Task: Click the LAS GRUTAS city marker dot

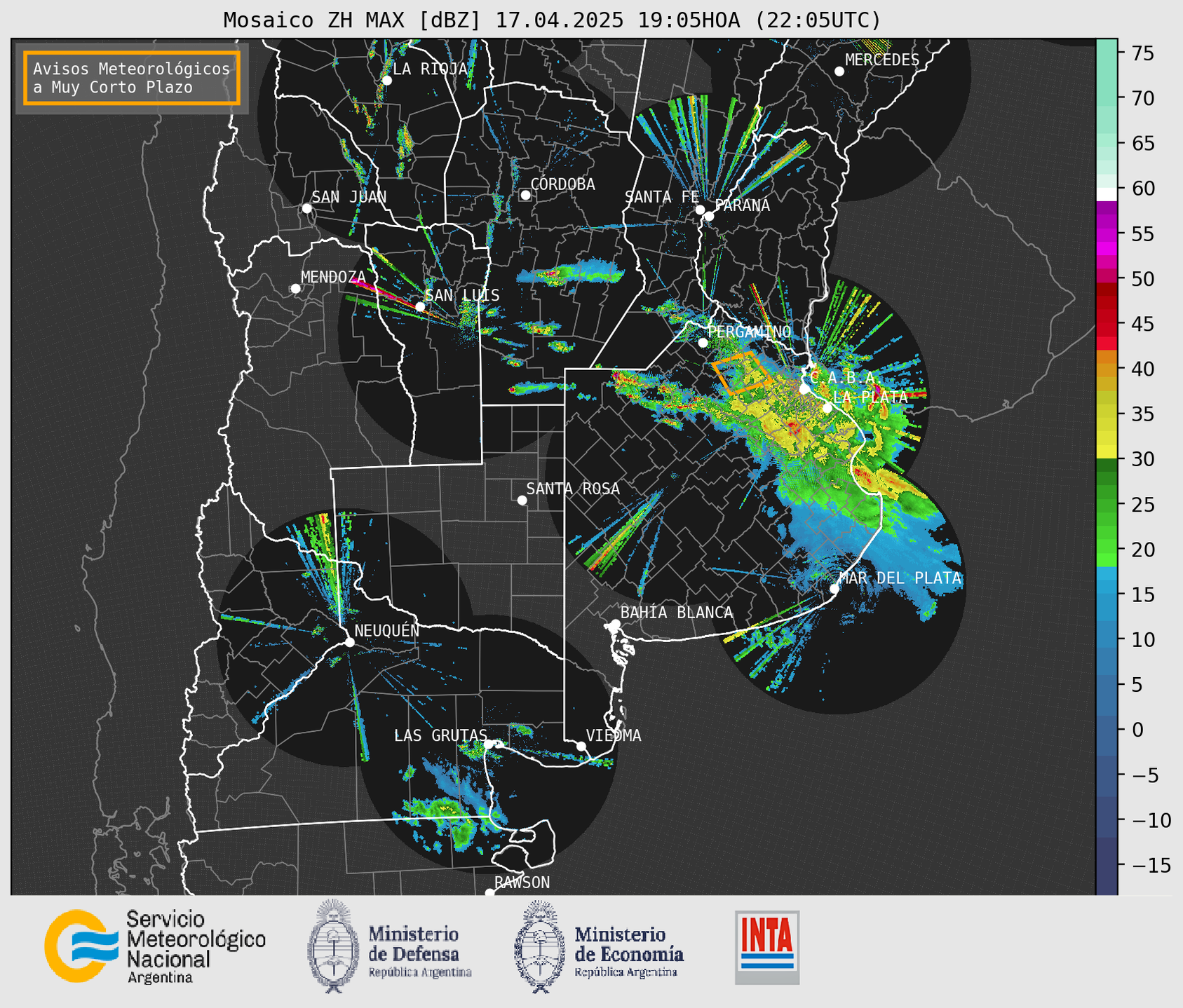Action: click(489, 744)
